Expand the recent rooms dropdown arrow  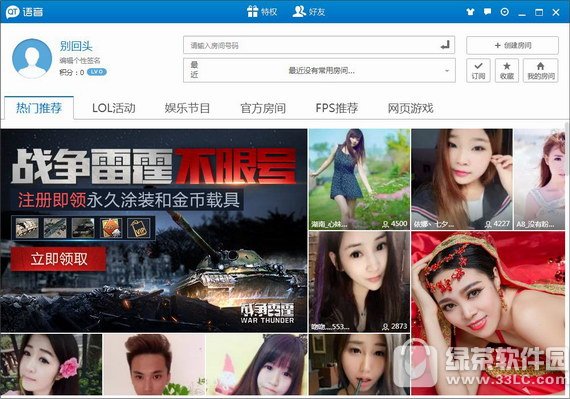pyautogui.click(x=447, y=70)
